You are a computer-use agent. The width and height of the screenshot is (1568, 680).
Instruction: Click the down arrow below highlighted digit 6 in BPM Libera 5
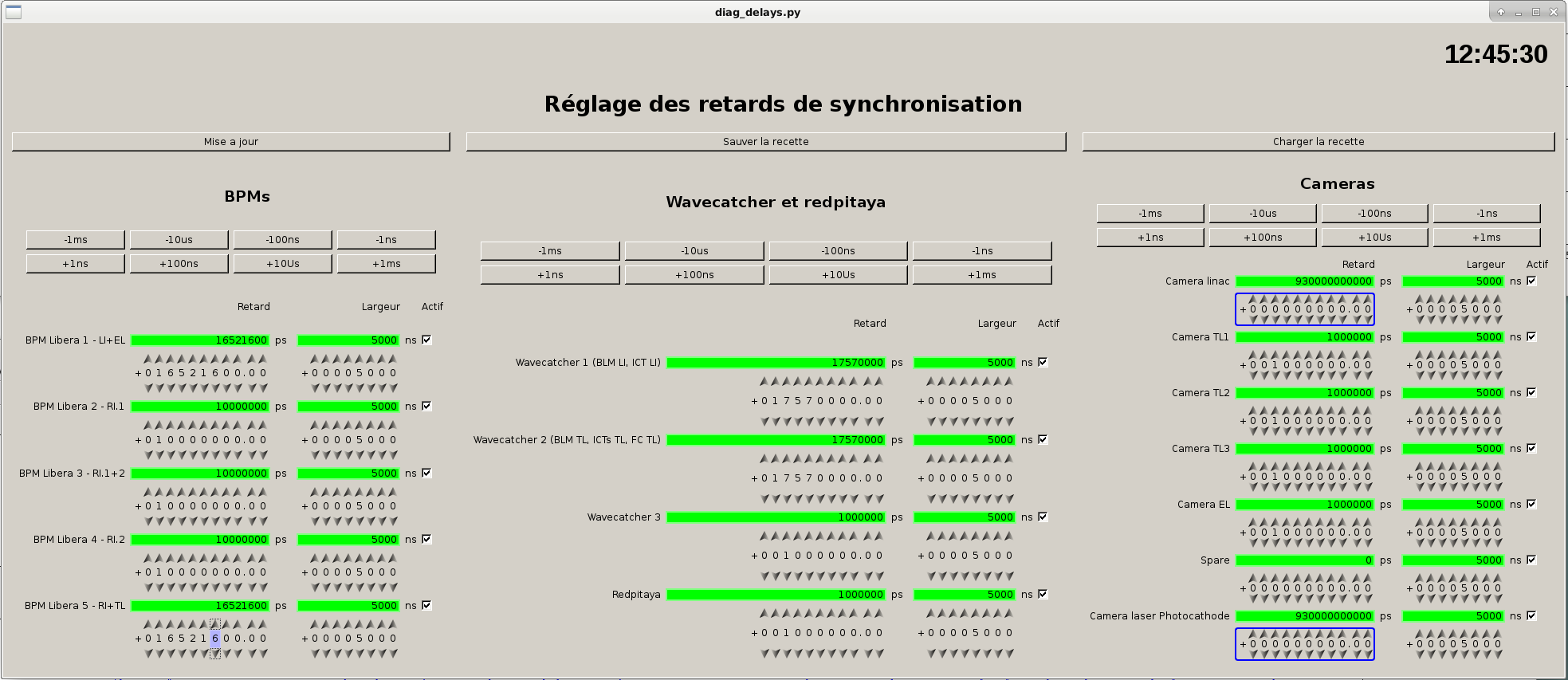click(215, 653)
